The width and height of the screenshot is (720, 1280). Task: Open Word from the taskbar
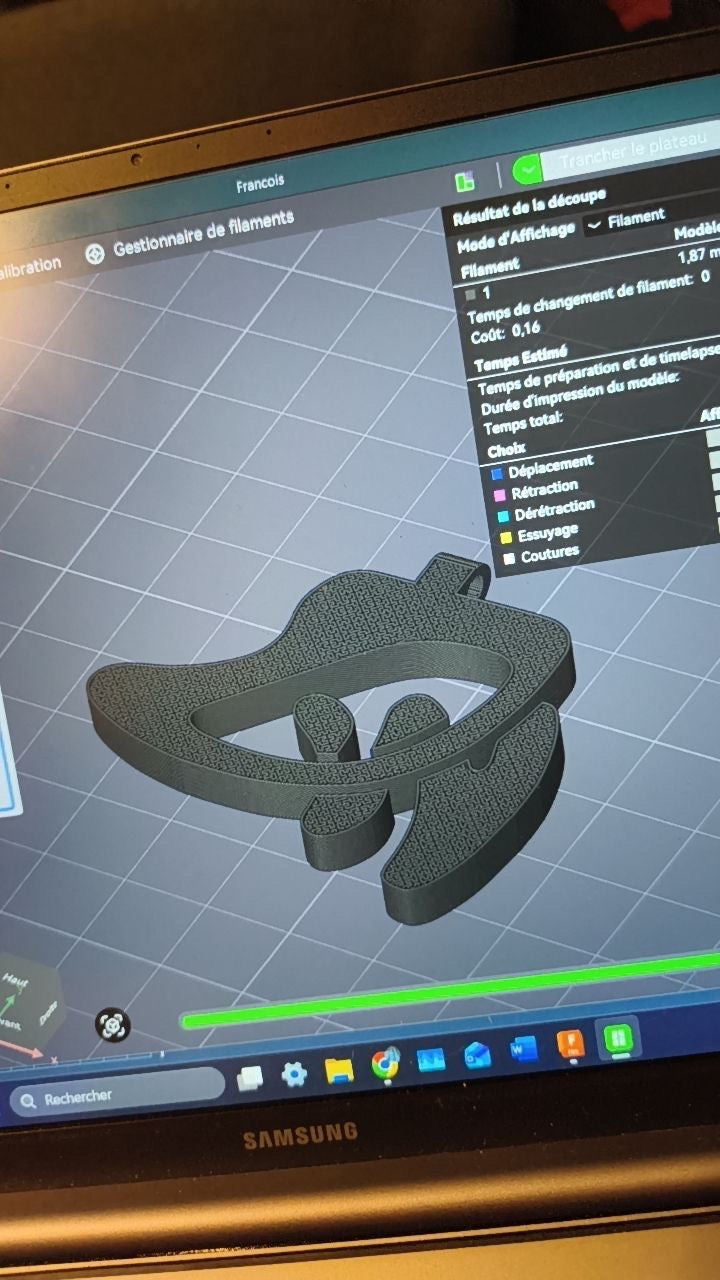(523, 1050)
